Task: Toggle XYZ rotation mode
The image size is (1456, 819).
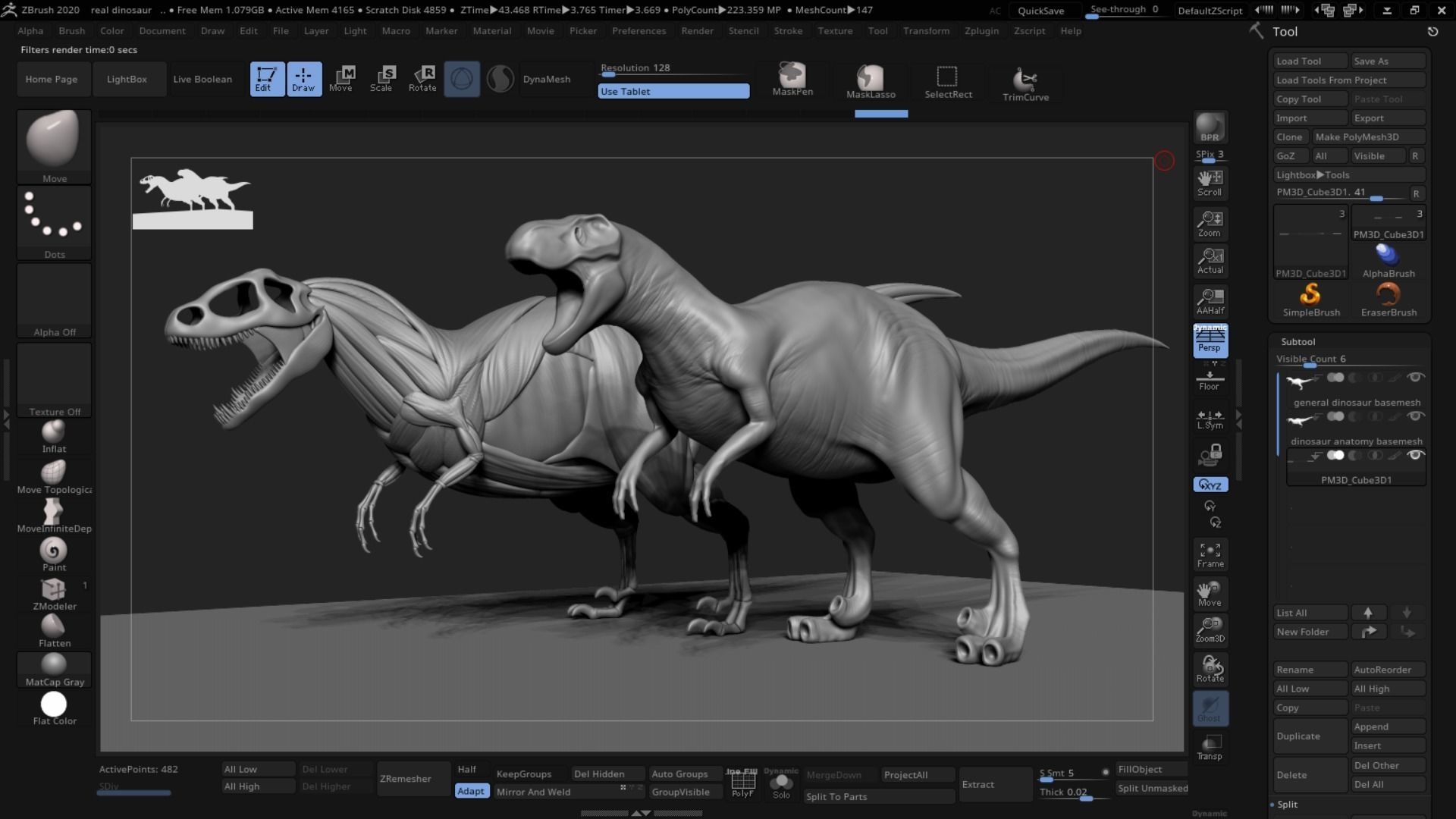Action: pyautogui.click(x=1210, y=485)
